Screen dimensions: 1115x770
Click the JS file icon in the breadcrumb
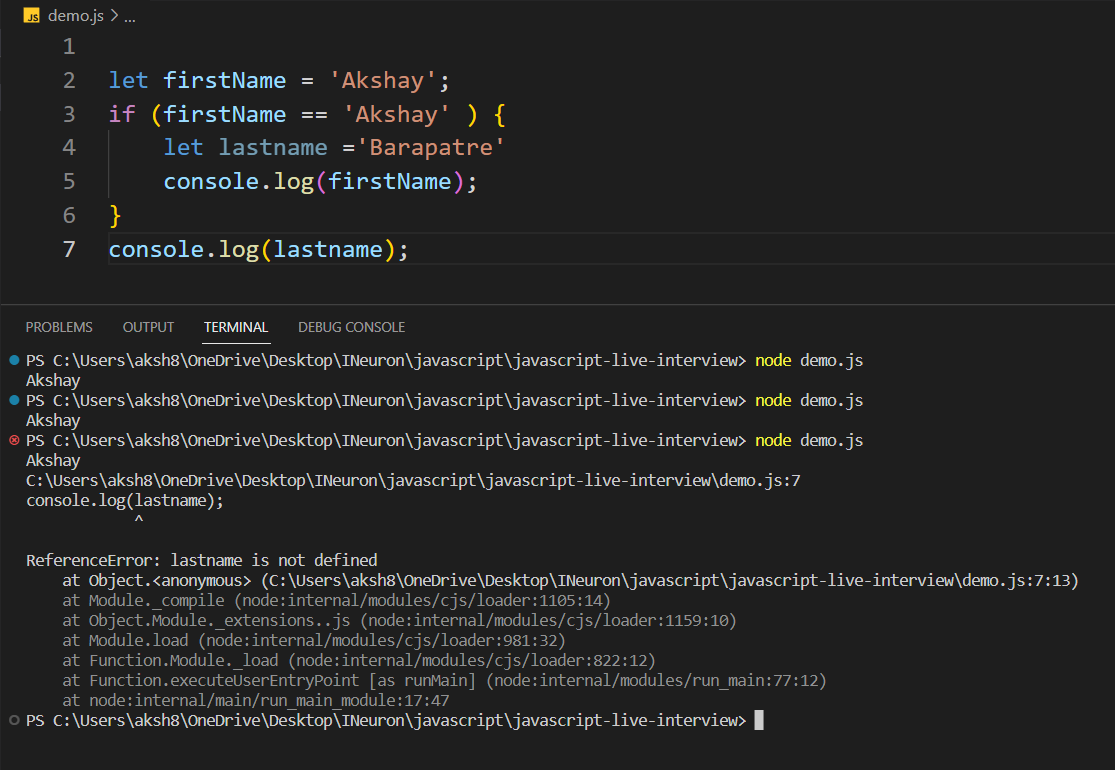31,16
